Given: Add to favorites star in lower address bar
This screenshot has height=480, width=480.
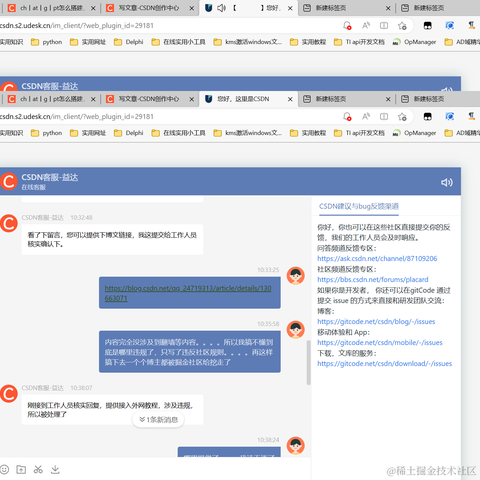Looking at the screenshot, I should [402, 117].
